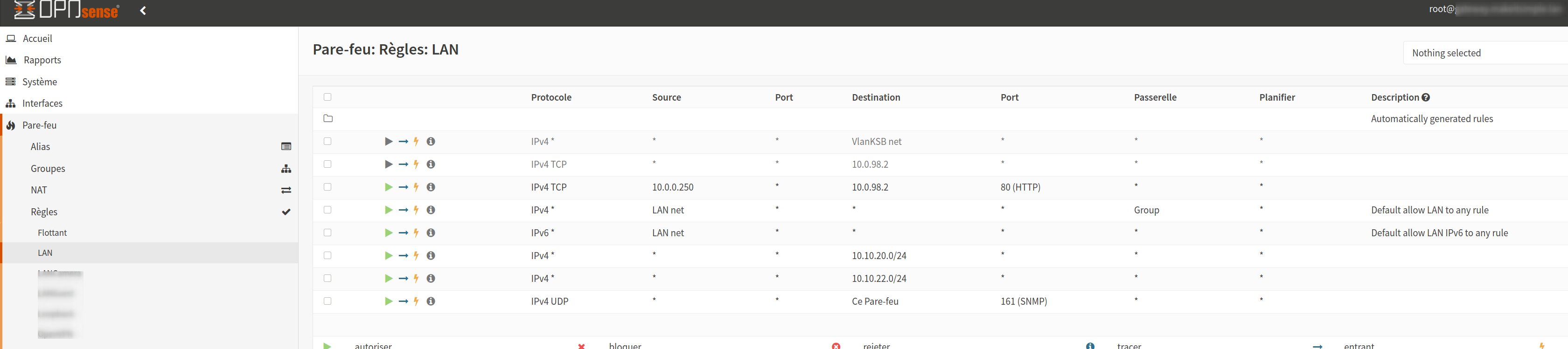The image size is (1568, 349).
Task: Click the folder icon for automatically generated rules
Action: [328, 118]
